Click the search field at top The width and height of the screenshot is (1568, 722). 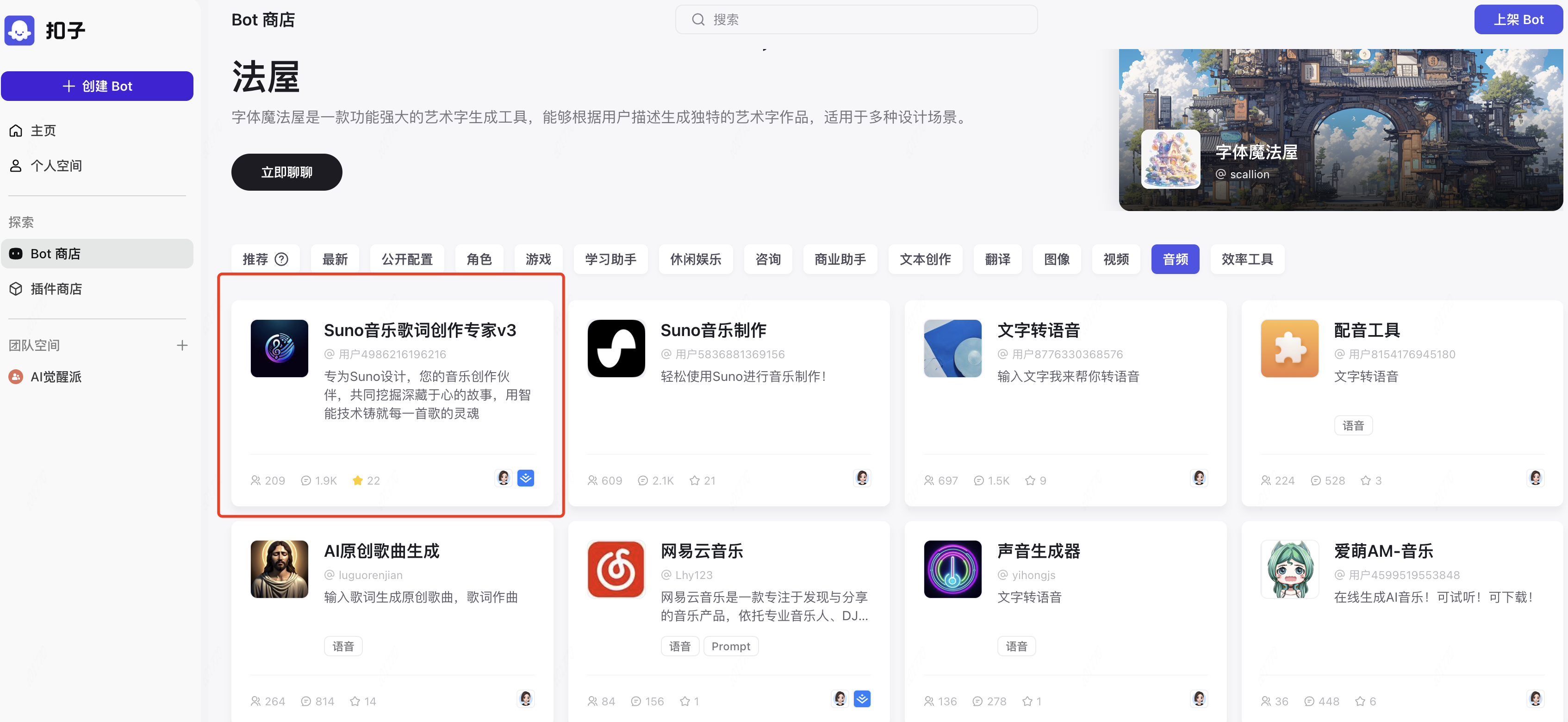pos(857,19)
